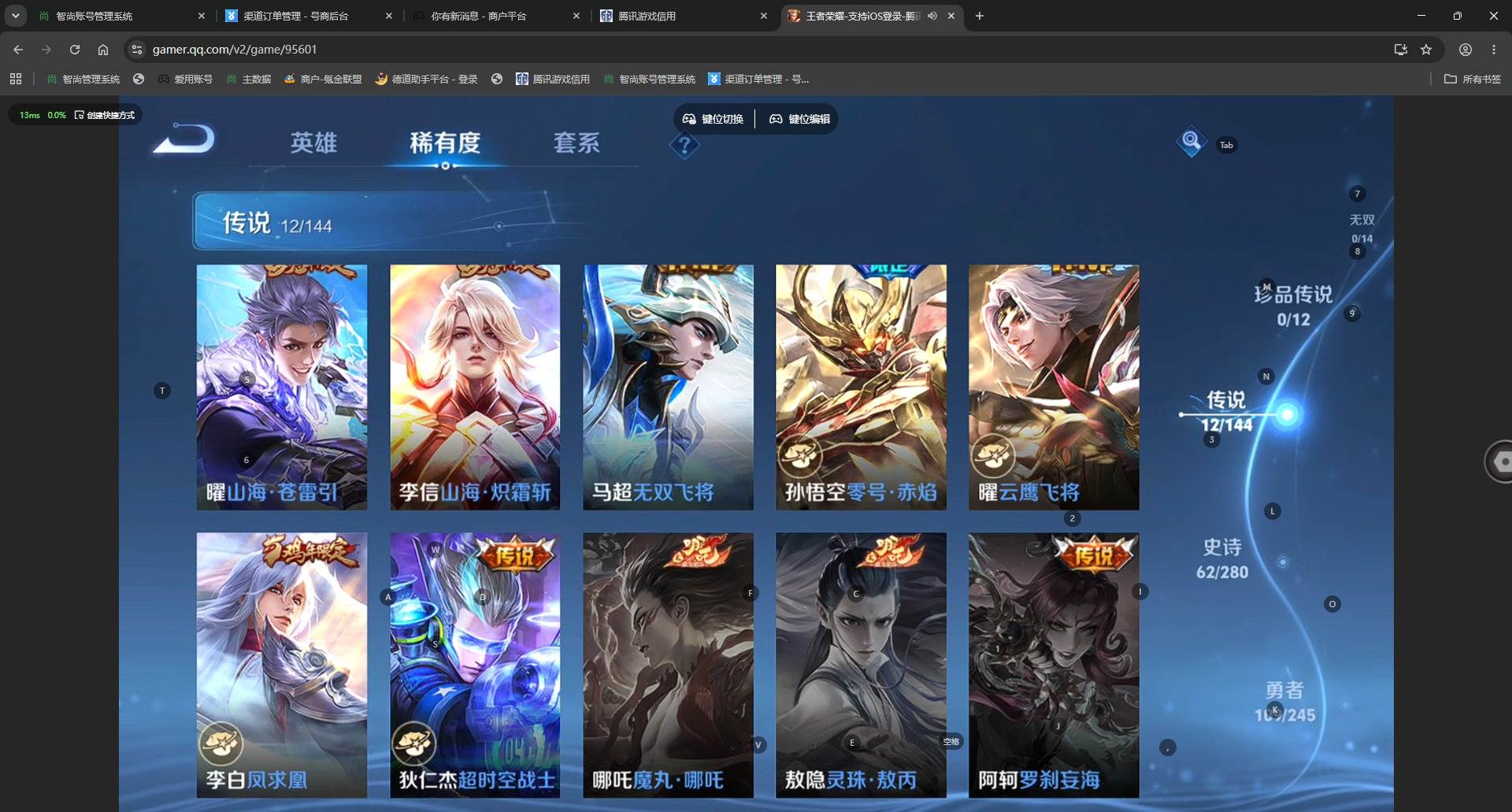Click badge icon on 李白凤求凰 card
The width and height of the screenshot is (1512, 812).
coord(220,743)
